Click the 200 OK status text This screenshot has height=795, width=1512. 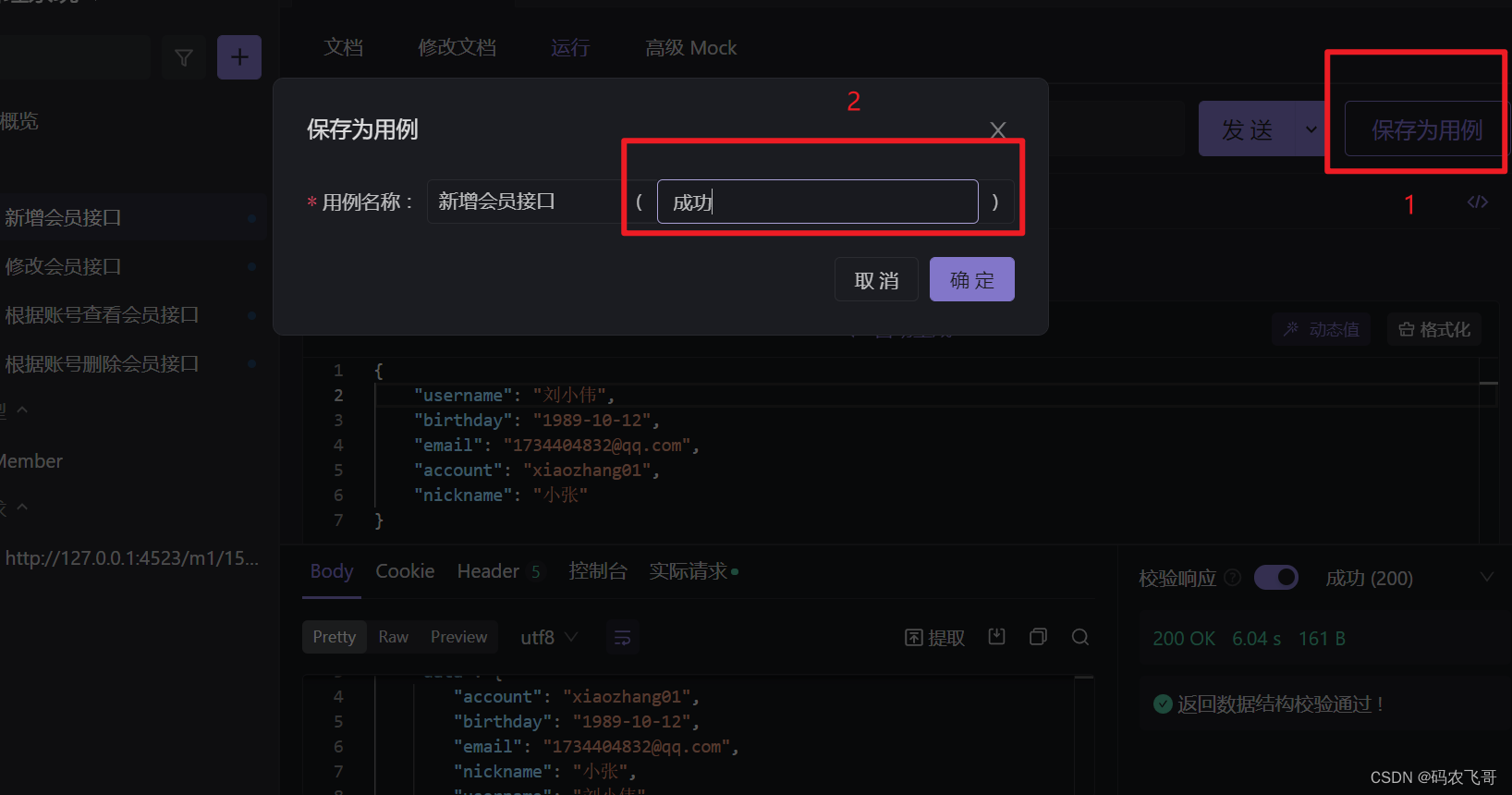(x=1184, y=639)
